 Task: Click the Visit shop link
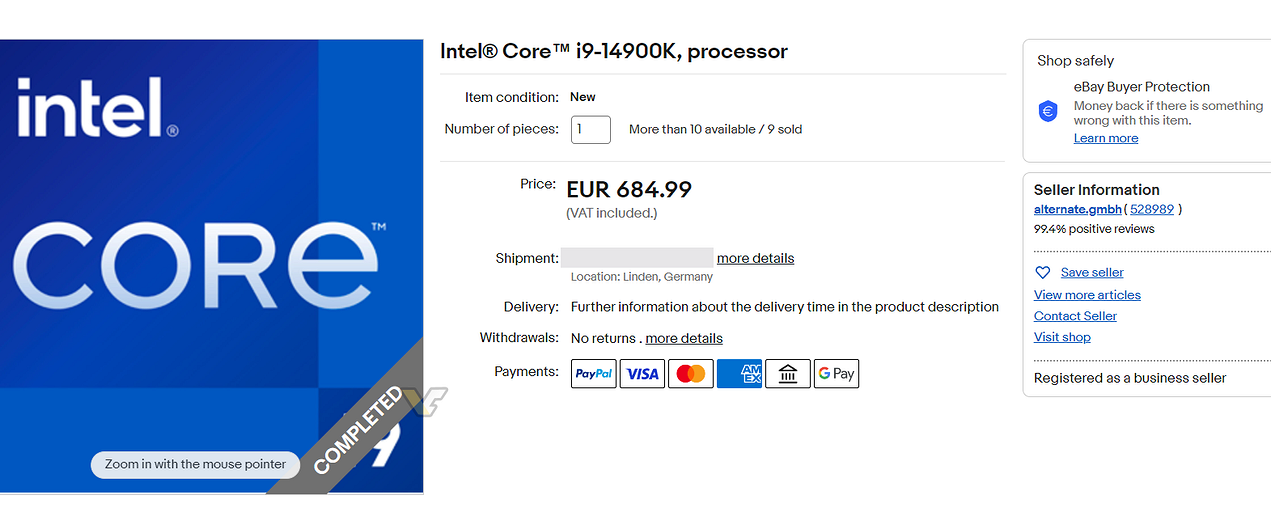[x=1062, y=337]
